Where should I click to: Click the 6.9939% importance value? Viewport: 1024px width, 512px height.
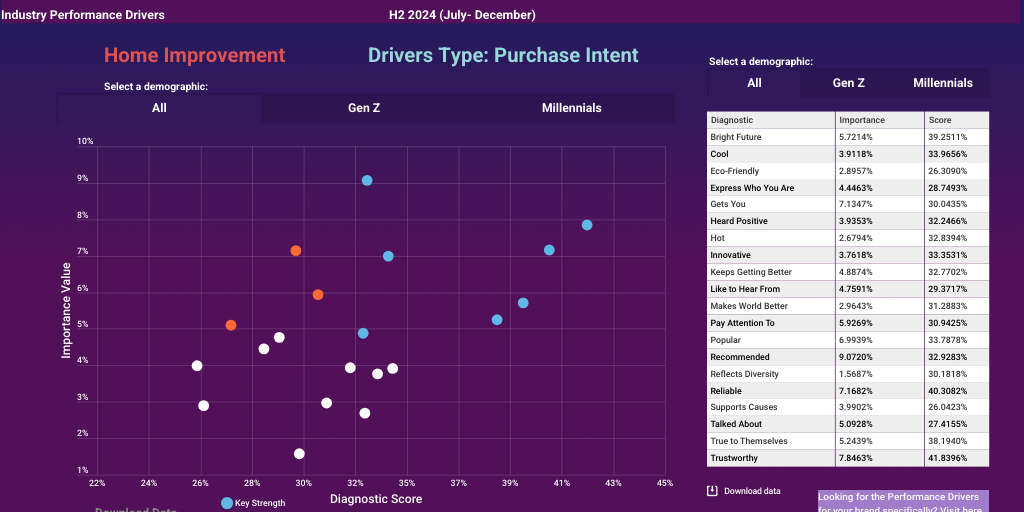[856, 340]
